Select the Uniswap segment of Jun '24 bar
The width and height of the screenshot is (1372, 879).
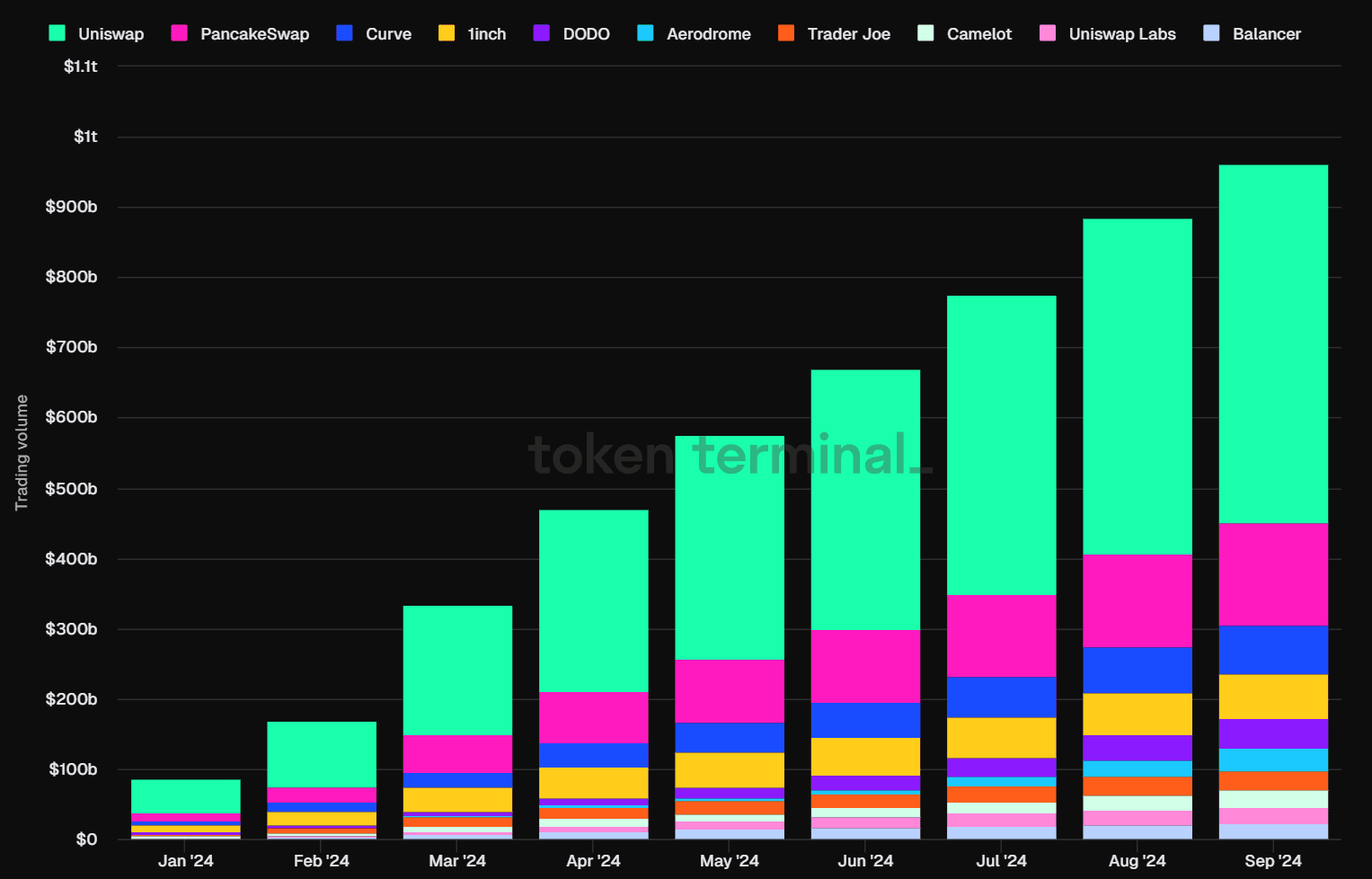coord(865,501)
